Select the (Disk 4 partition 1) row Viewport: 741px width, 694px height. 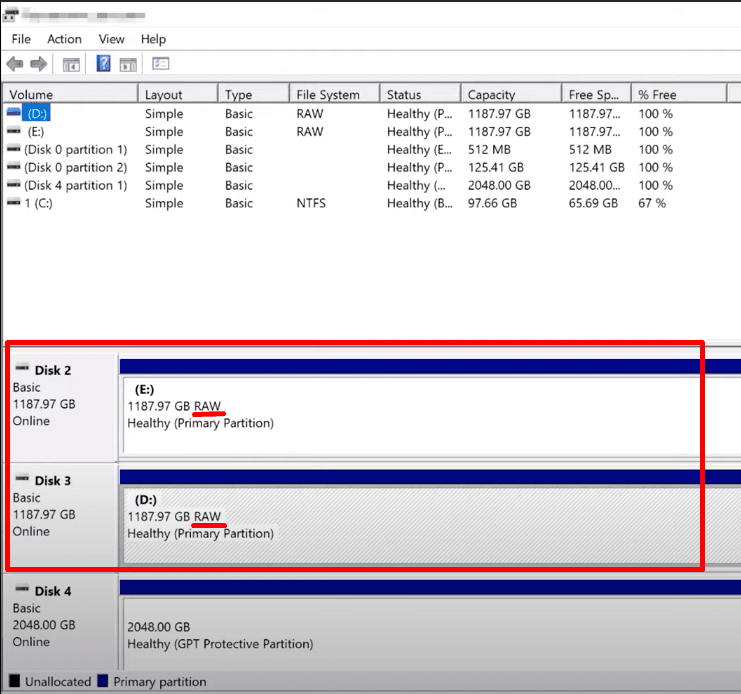(76, 185)
